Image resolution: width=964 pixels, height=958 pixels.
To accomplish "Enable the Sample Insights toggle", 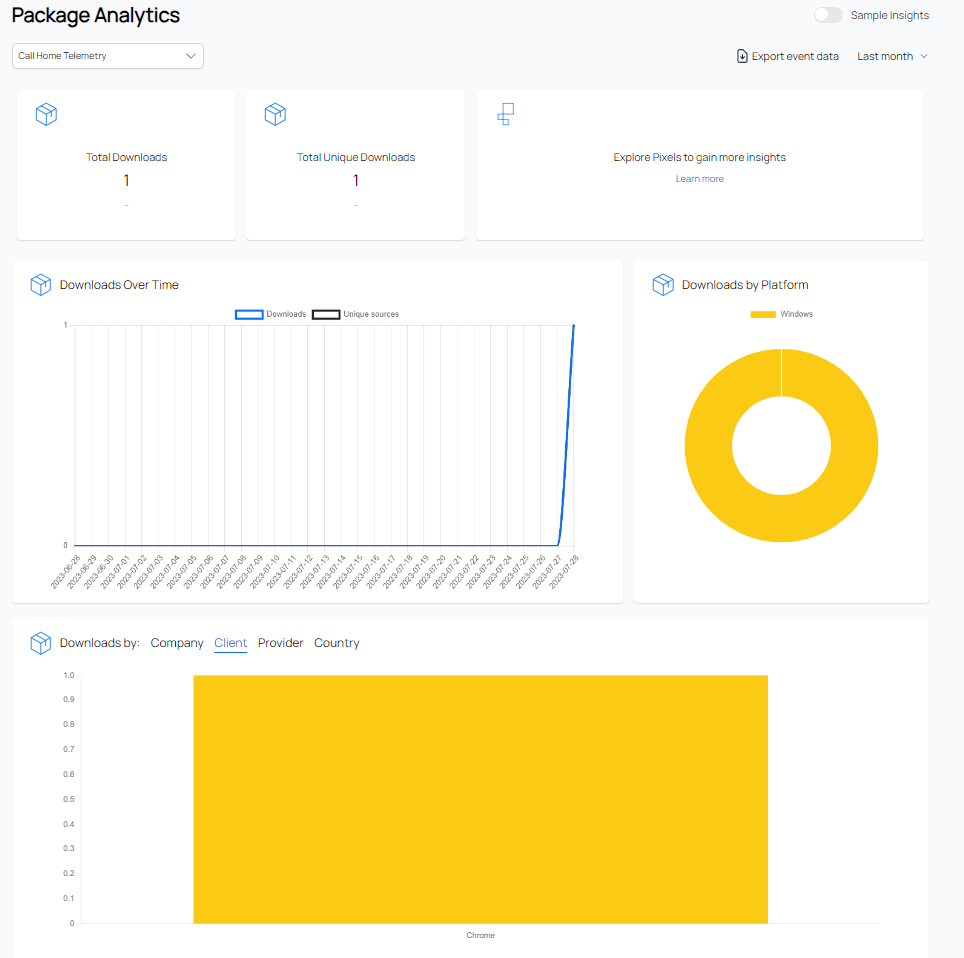I will [828, 15].
